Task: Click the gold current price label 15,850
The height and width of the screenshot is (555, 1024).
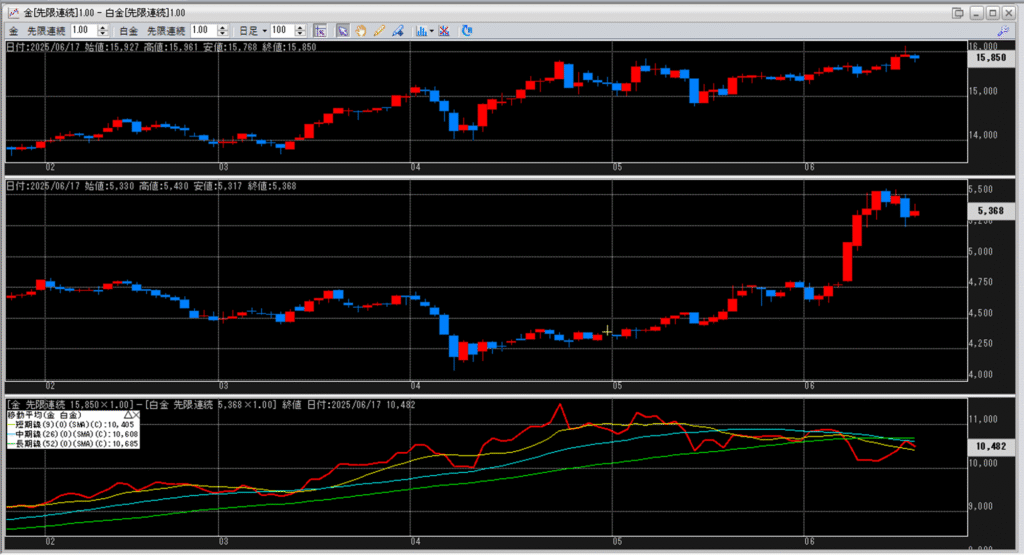Action: [991, 57]
